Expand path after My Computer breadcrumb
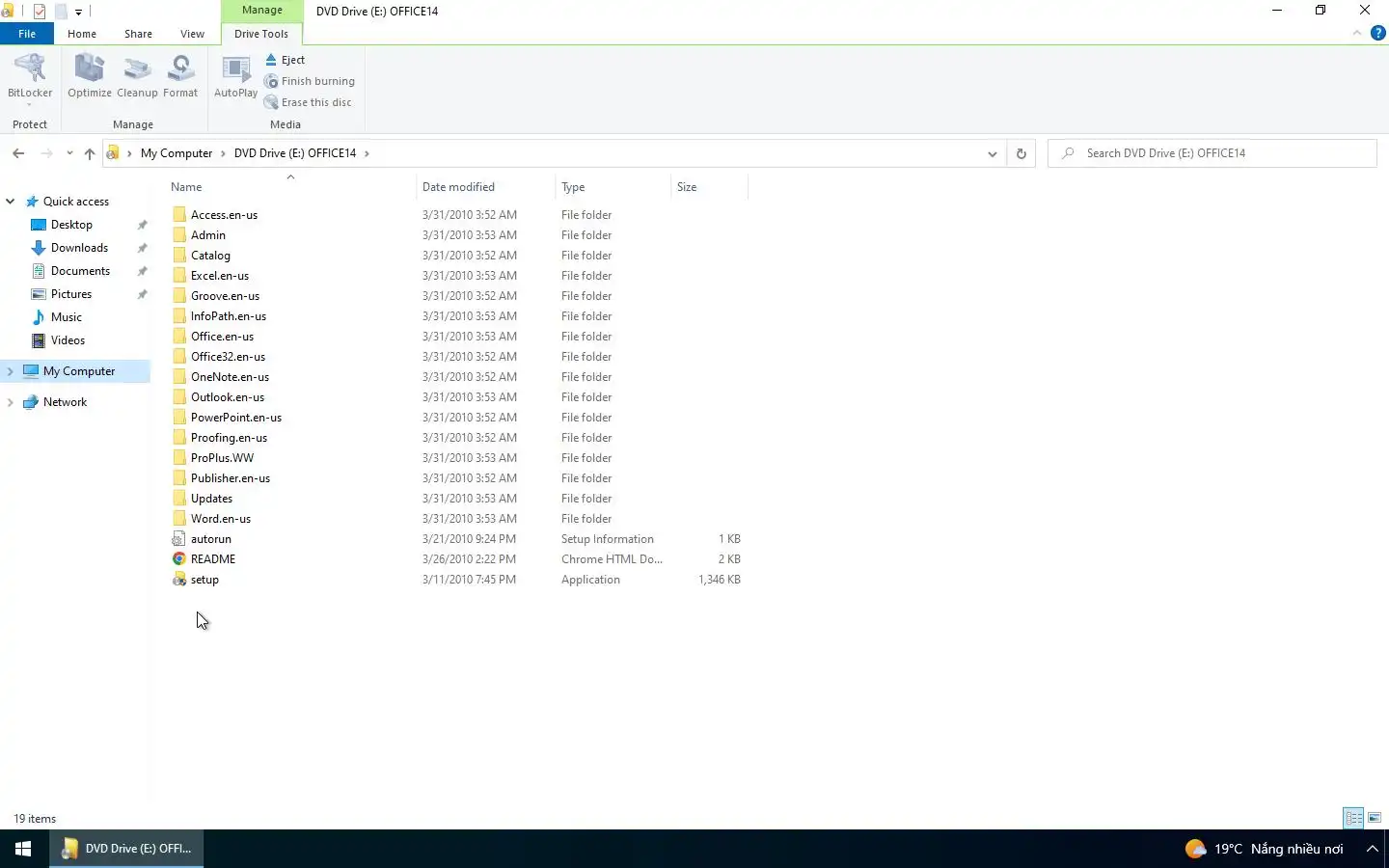 (x=224, y=153)
